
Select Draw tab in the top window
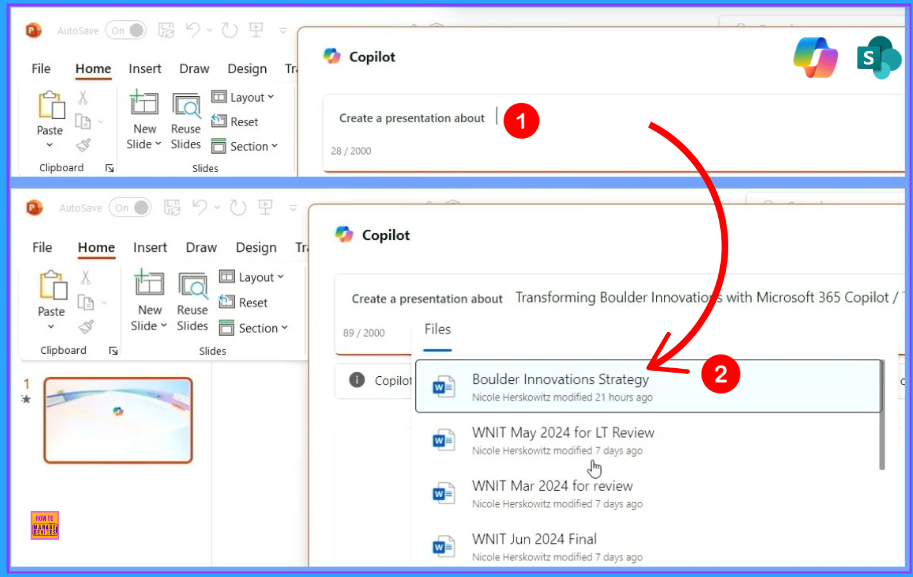[x=194, y=69]
